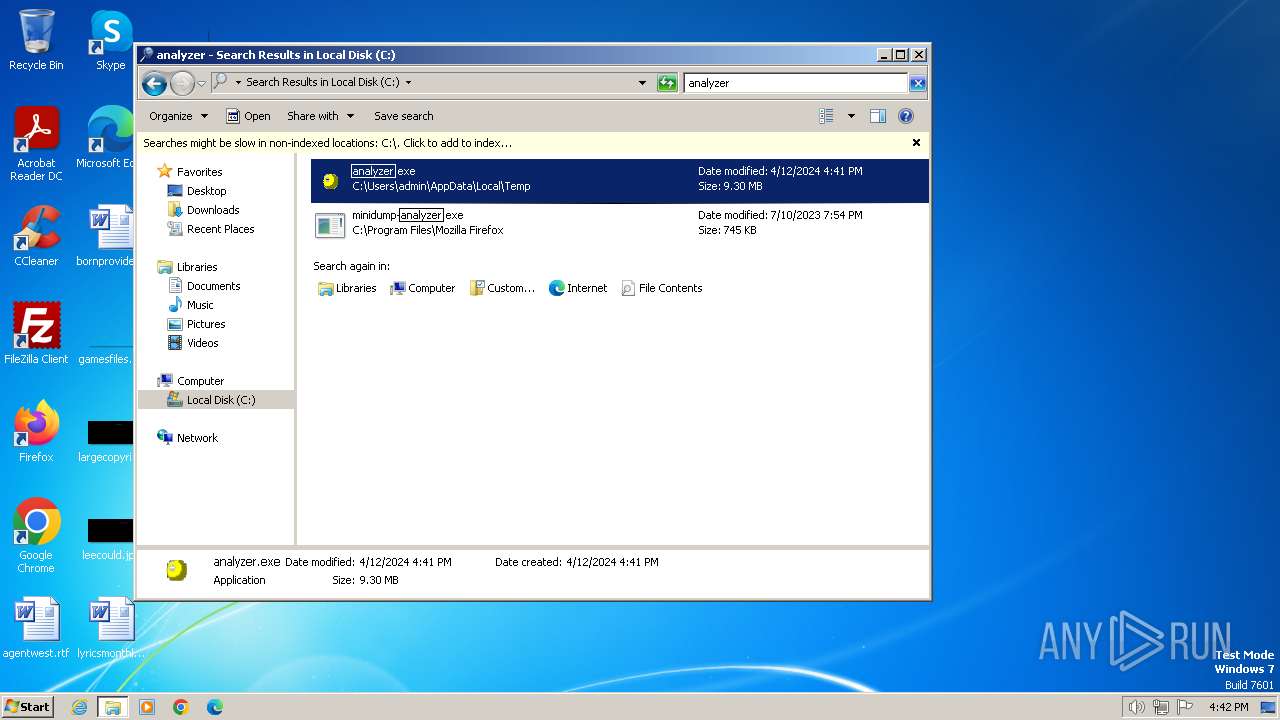Open agentwest.rtf document on desktop

(36, 629)
